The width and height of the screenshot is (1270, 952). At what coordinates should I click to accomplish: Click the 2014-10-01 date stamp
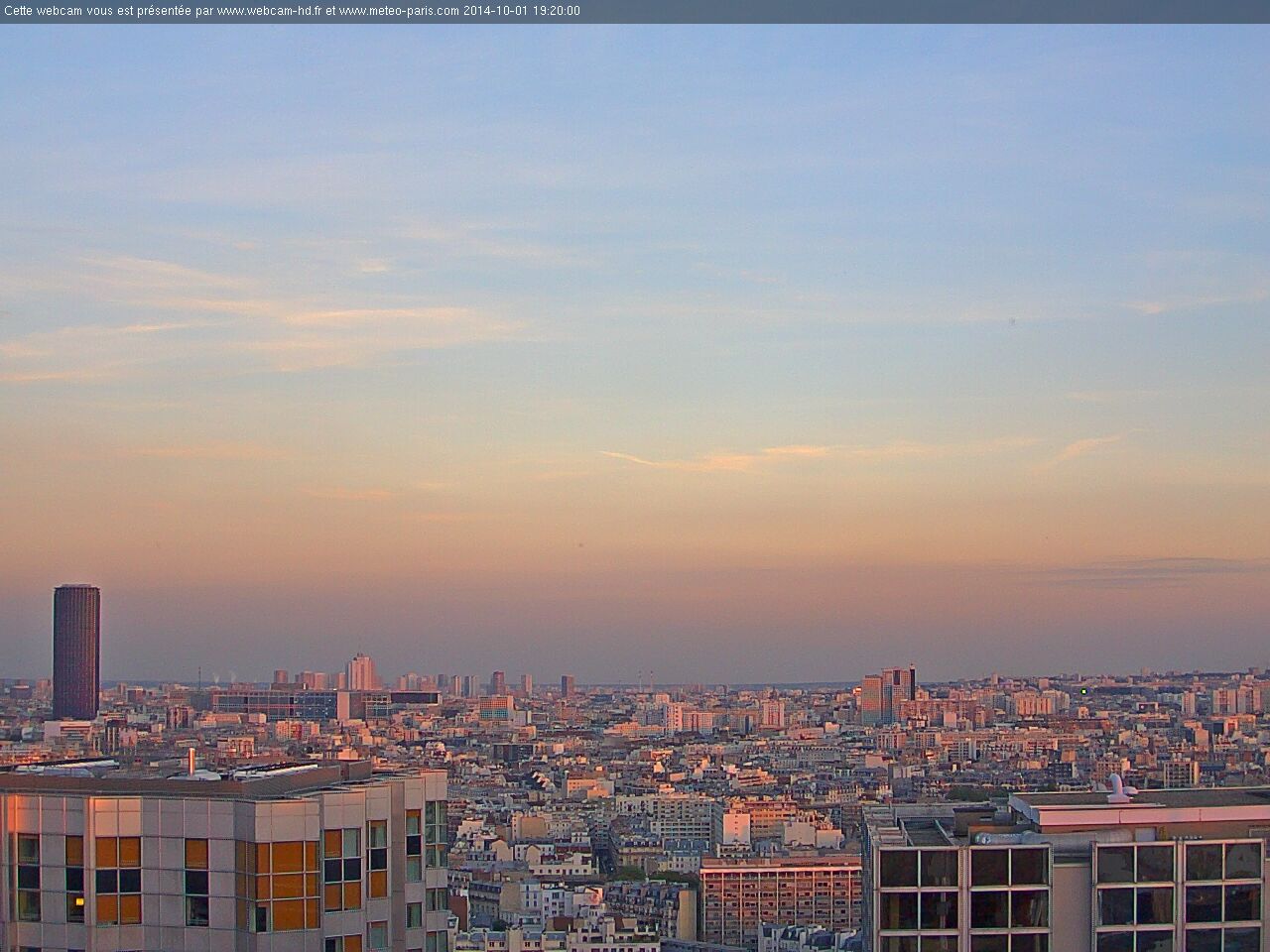click(493, 11)
